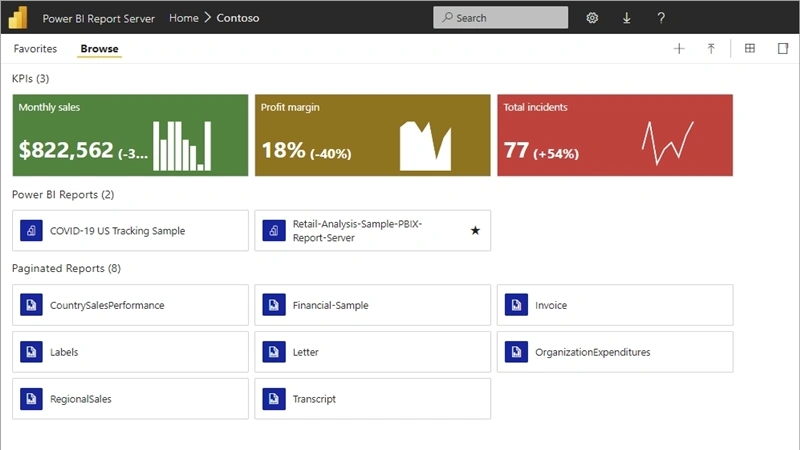Screen dimensions: 800x450
Task: Click Financial-Sample report icon
Action: 274,305
